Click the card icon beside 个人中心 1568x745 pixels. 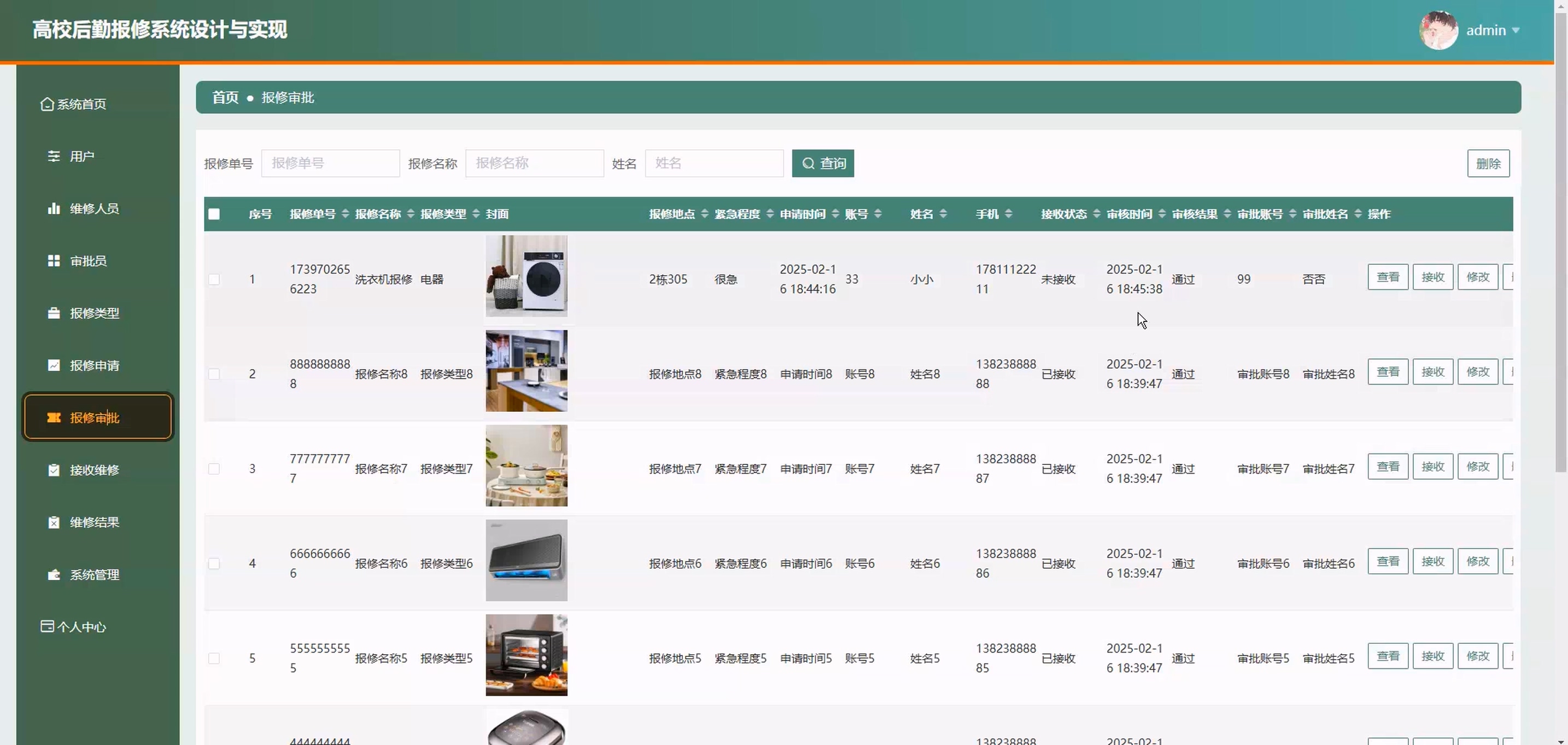[x=47, y=626]
